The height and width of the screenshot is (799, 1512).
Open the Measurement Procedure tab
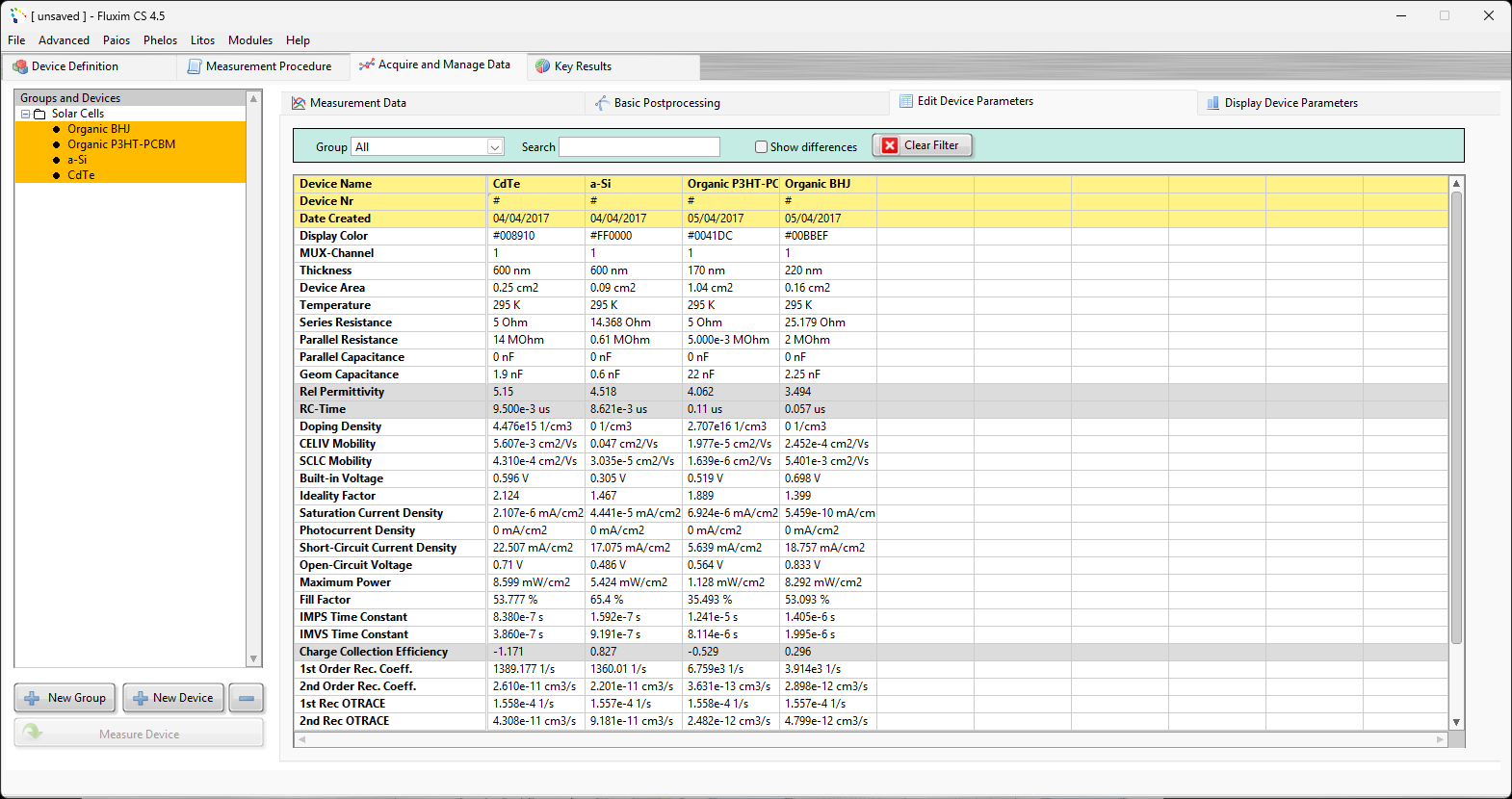click(x=263, y=66)
